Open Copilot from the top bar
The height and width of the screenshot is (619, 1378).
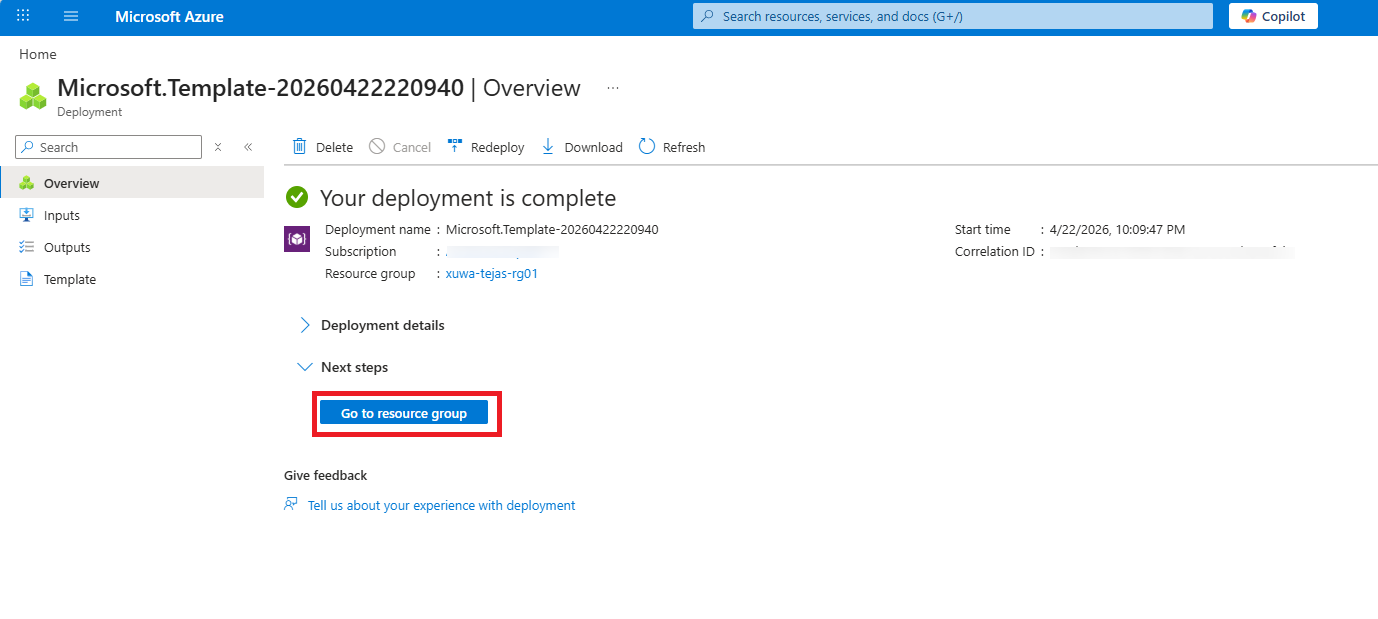pos(1273,16)
